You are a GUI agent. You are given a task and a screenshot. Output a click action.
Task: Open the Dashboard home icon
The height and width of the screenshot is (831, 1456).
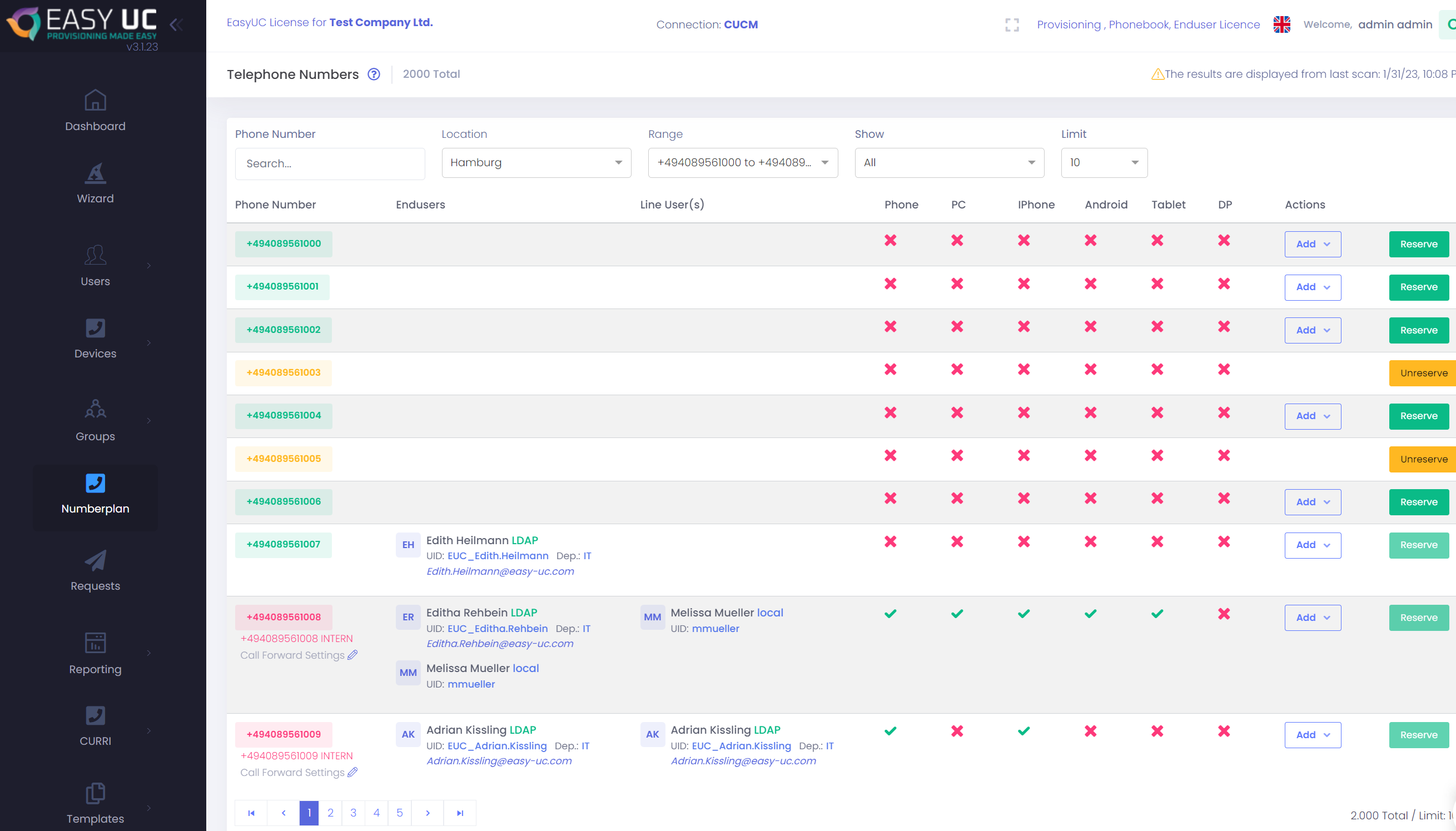tap(95, 101)
